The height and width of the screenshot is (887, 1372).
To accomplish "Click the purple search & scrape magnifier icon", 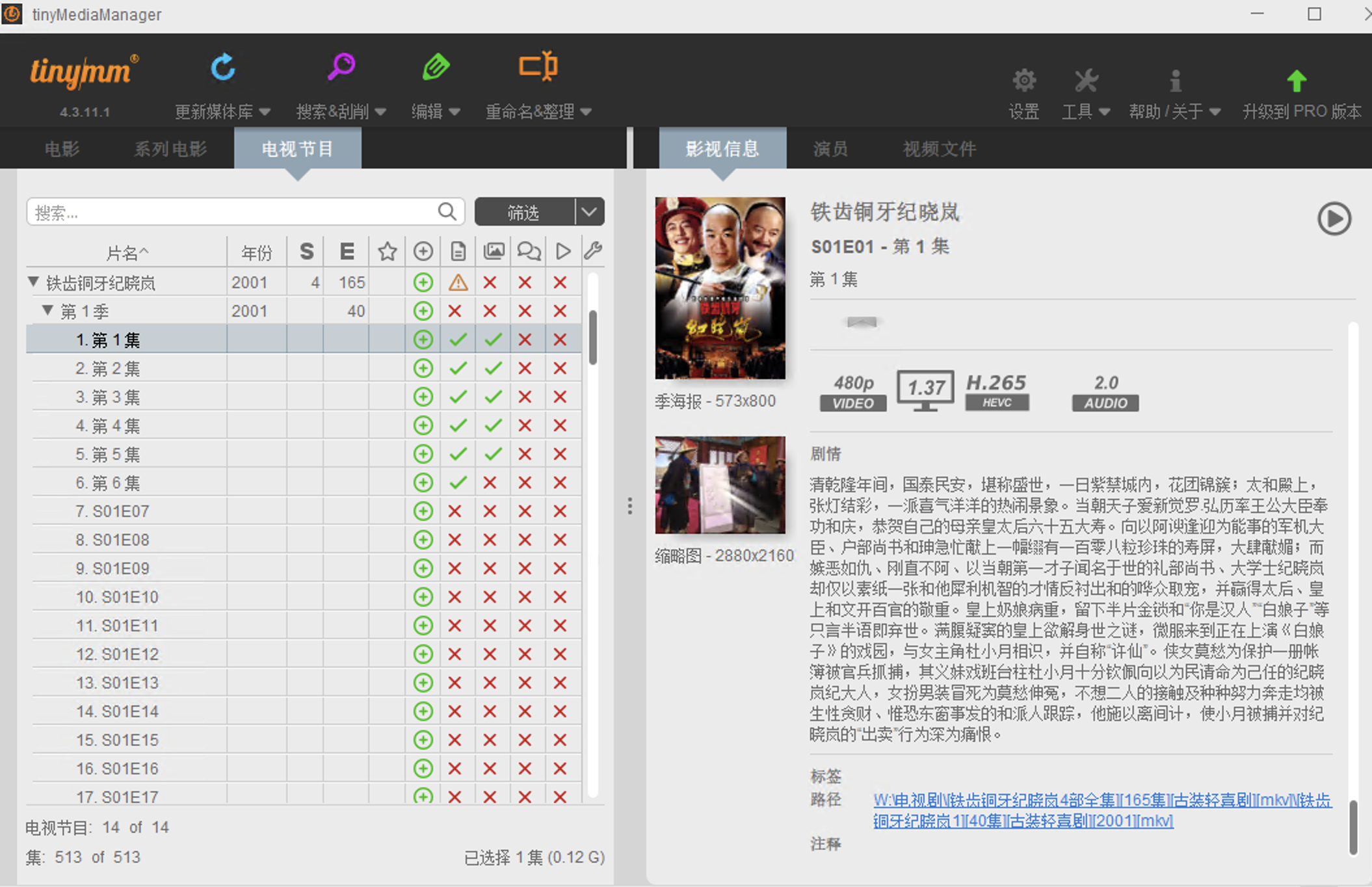I will 341,66.
